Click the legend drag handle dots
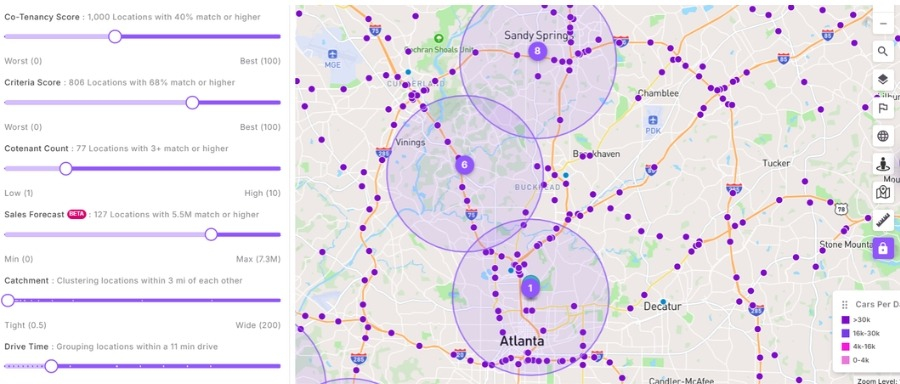Image resolution: width=900 pixels, height=384 pixels. point(844,305)
